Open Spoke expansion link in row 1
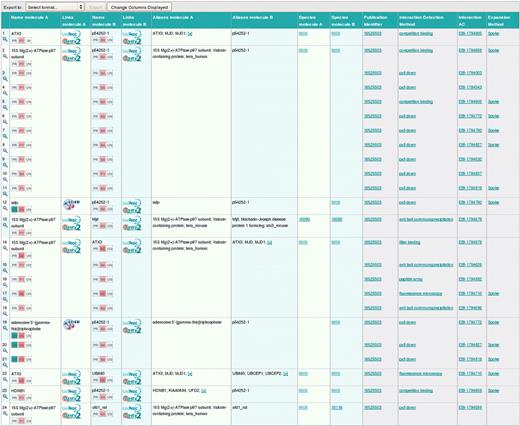This screenshot has height=426, width=520. click(x=493, y=34)
